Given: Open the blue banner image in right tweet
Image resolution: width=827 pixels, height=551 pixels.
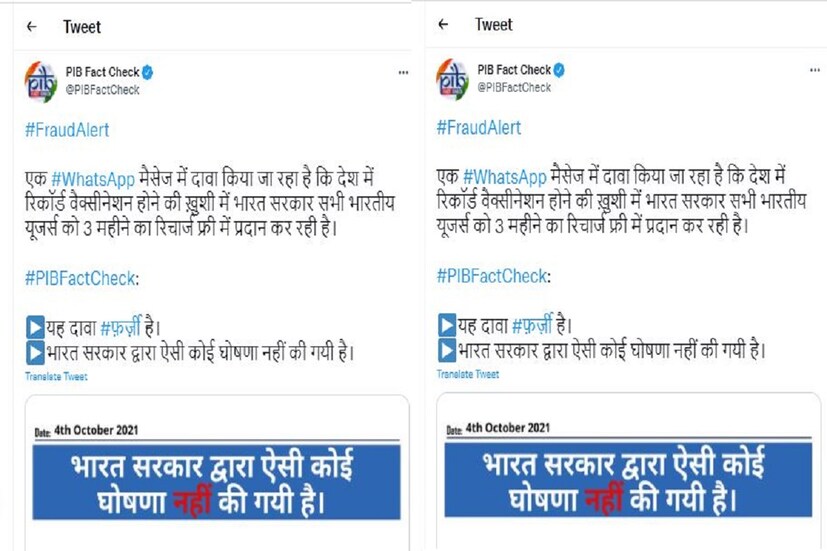Looking at the screenshot, I should (x=628, y=480).
